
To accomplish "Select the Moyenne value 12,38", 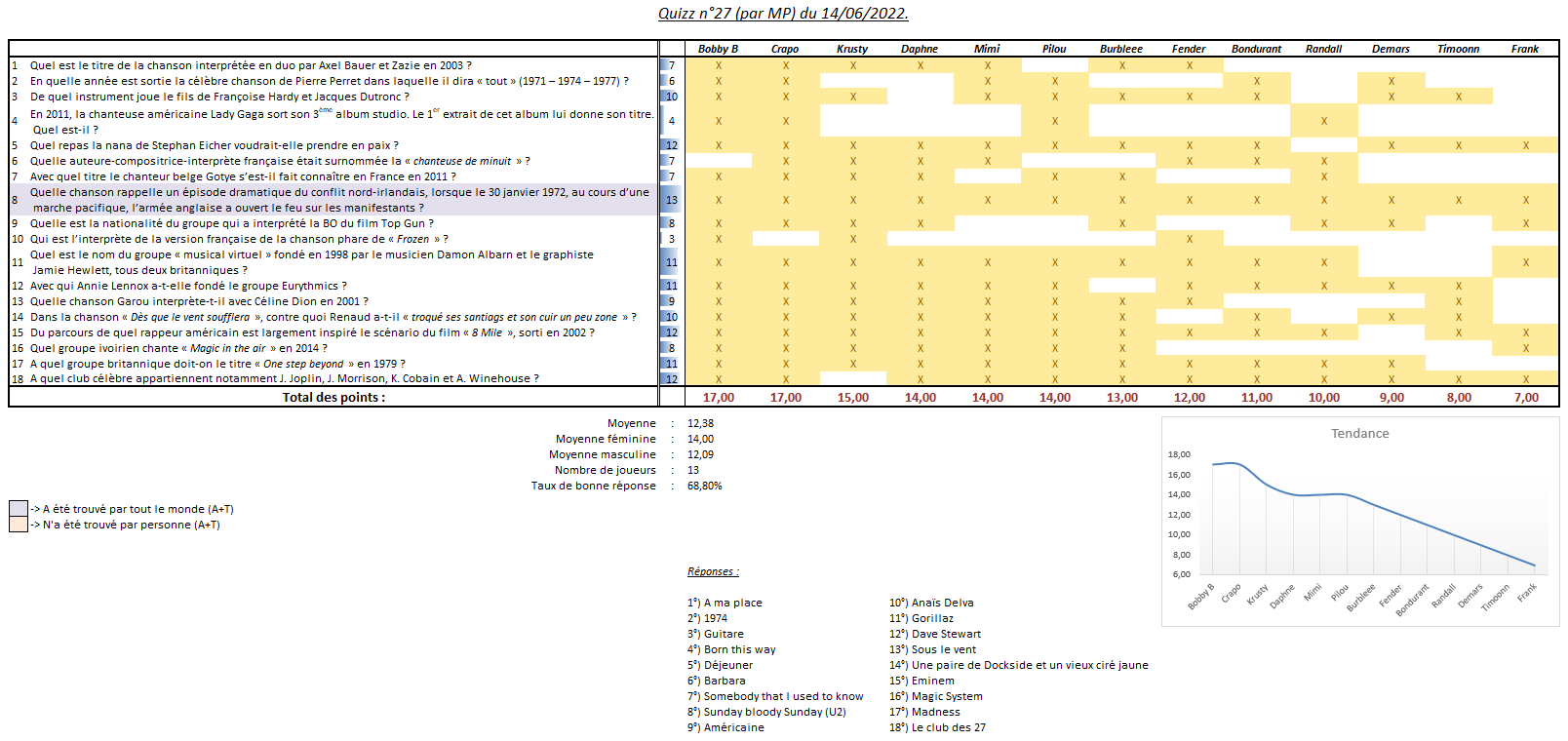I will 700,423.
